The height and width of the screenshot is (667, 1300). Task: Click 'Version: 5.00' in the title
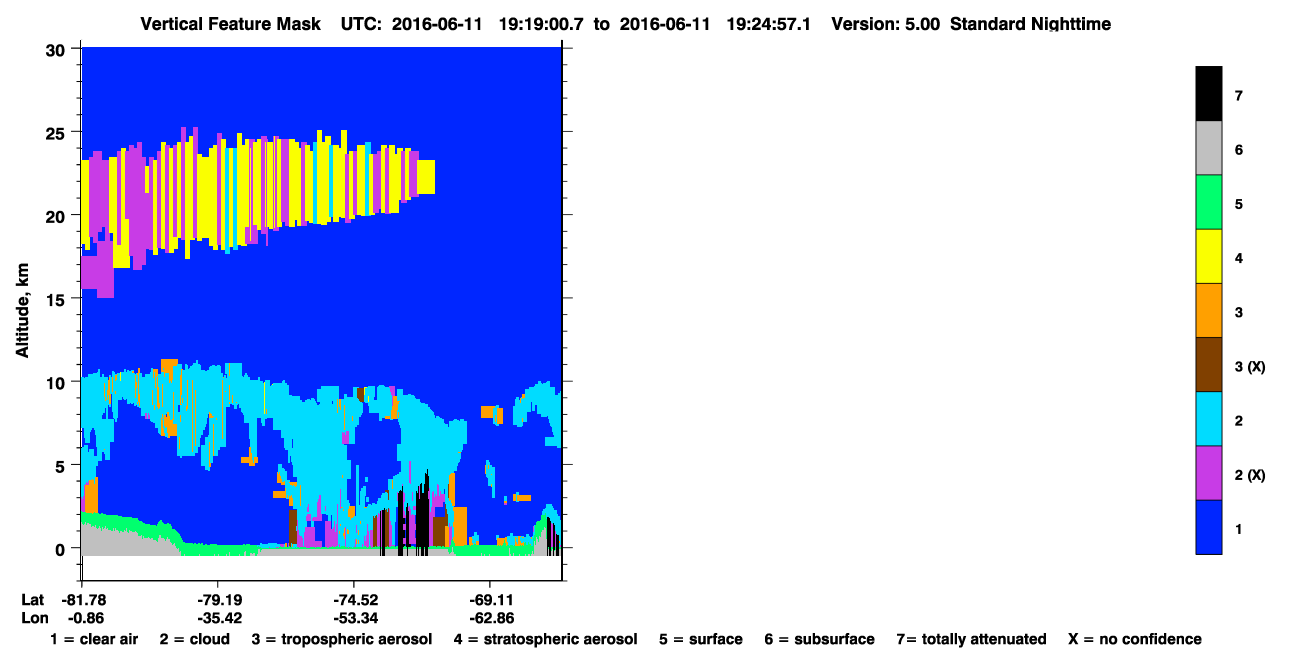tap(885, 24)
